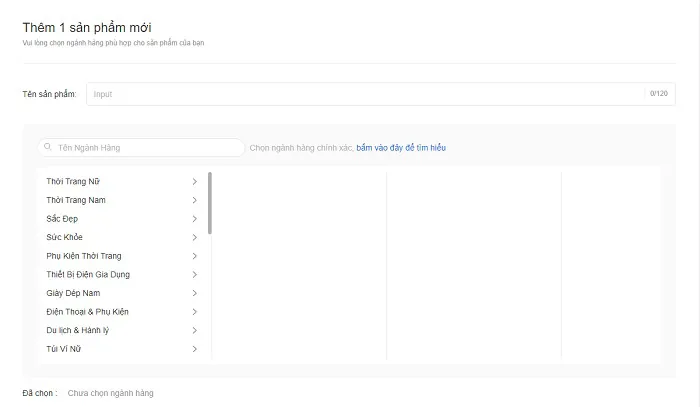Expand chevron next to Thời Trang Nữ
The height and width of the screenshot is (407, 700).
click(195, 182)
